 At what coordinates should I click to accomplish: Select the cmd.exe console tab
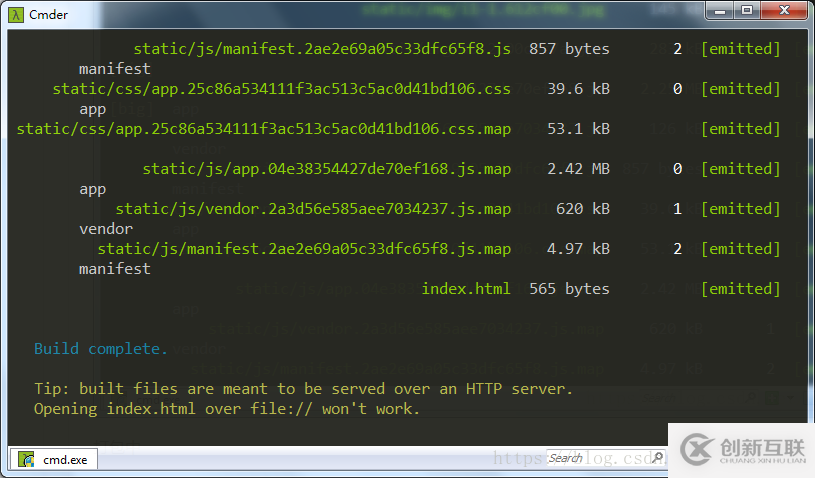pos(54,459)
